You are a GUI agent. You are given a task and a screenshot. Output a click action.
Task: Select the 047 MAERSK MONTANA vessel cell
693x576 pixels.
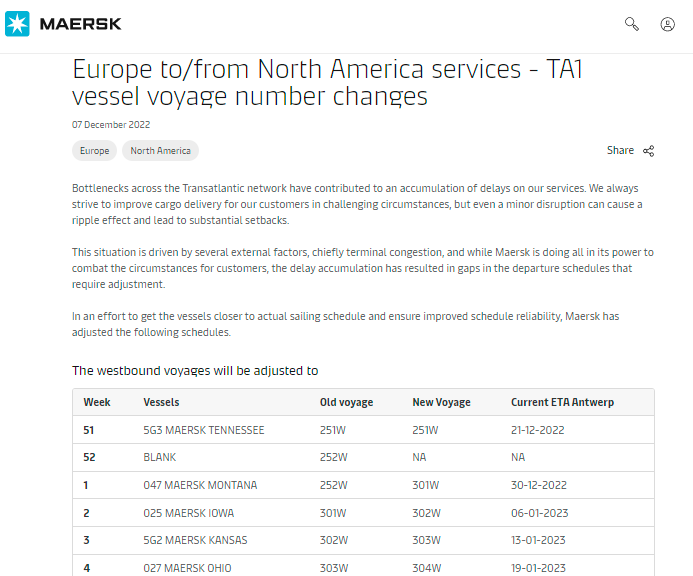(x=200, y=485)
